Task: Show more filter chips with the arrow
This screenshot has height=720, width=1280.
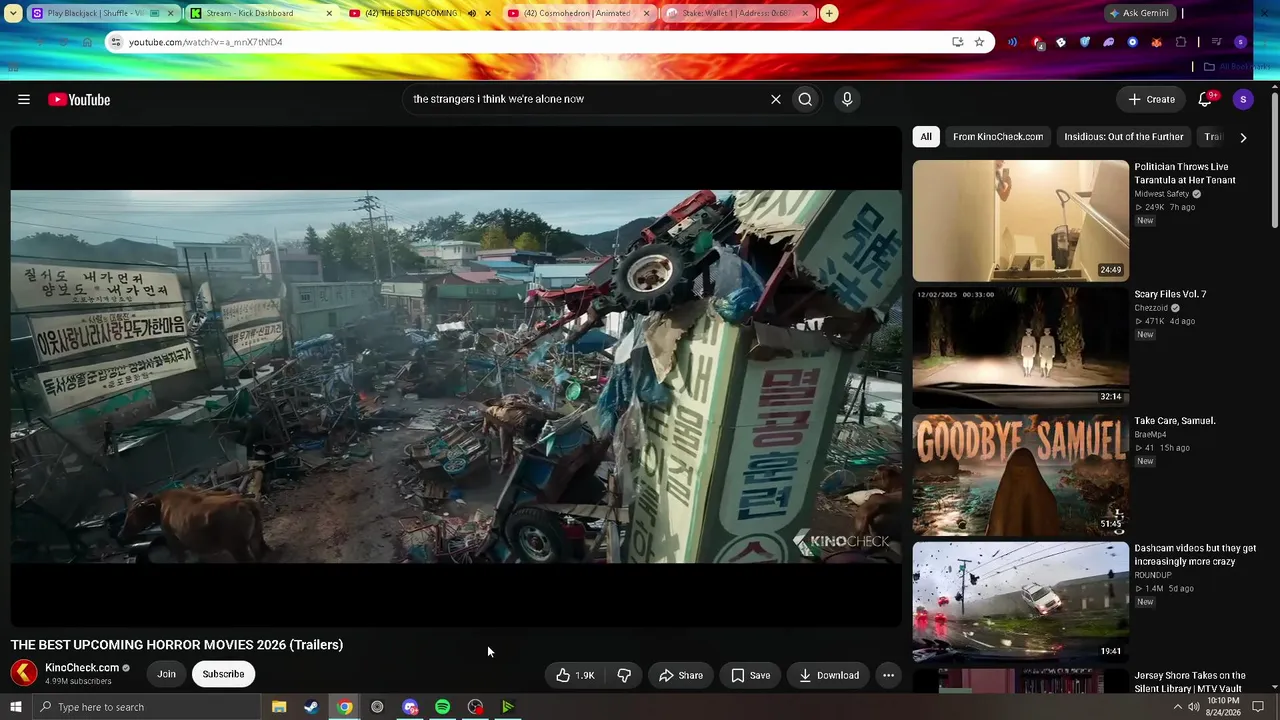Action: click(x=1243, y=137)
